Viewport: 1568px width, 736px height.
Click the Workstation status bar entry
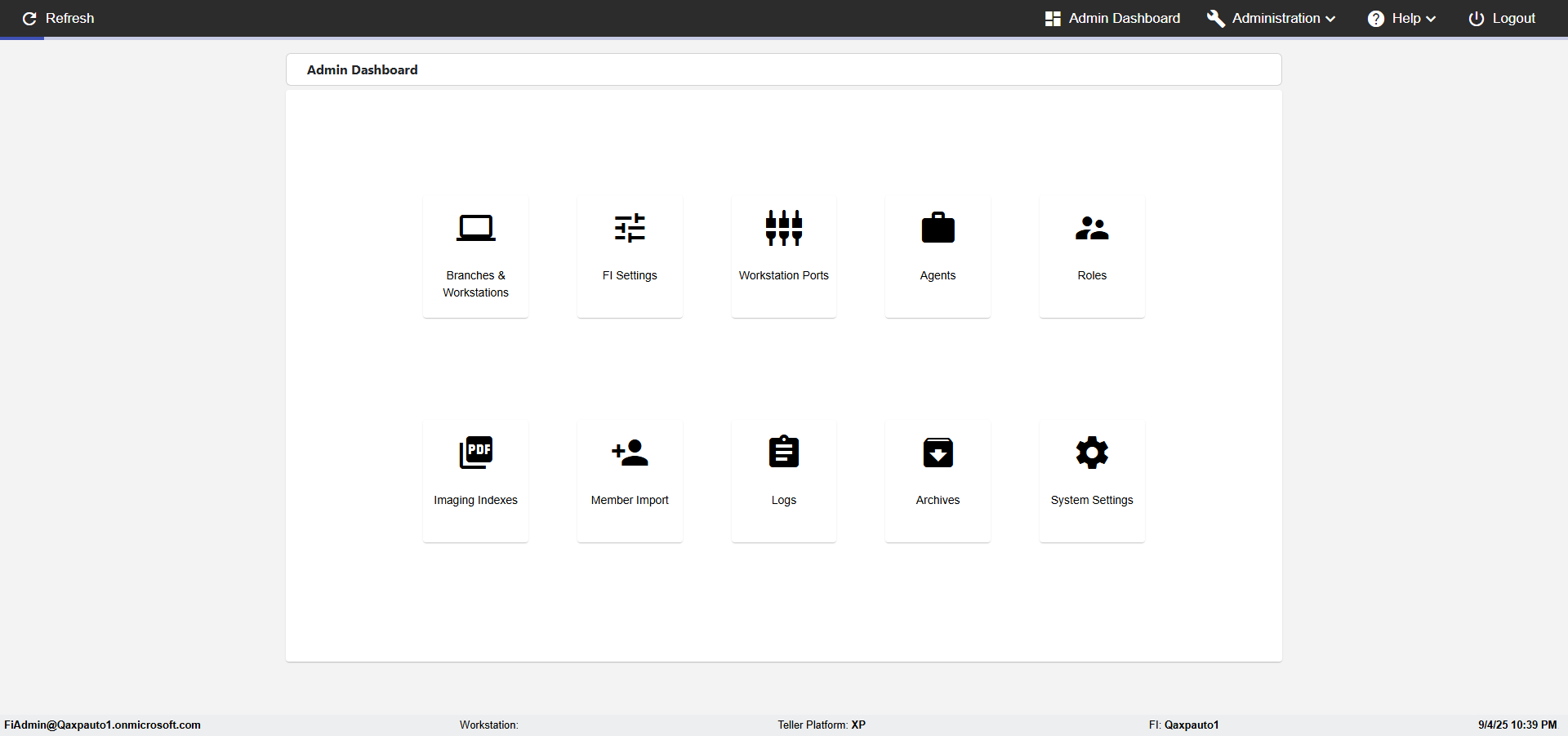[488, 725]
